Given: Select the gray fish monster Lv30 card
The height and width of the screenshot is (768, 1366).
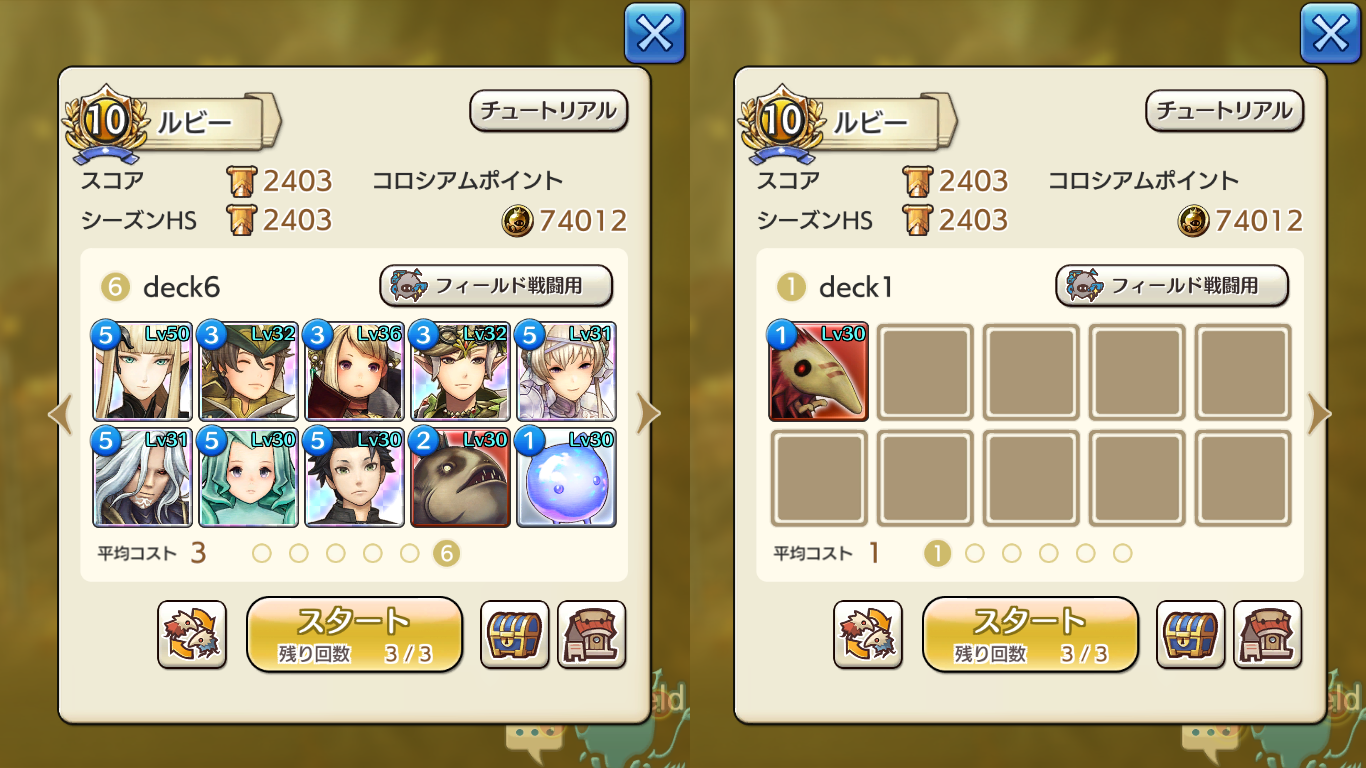Looking at the screenshot, I should pos(460,477).
